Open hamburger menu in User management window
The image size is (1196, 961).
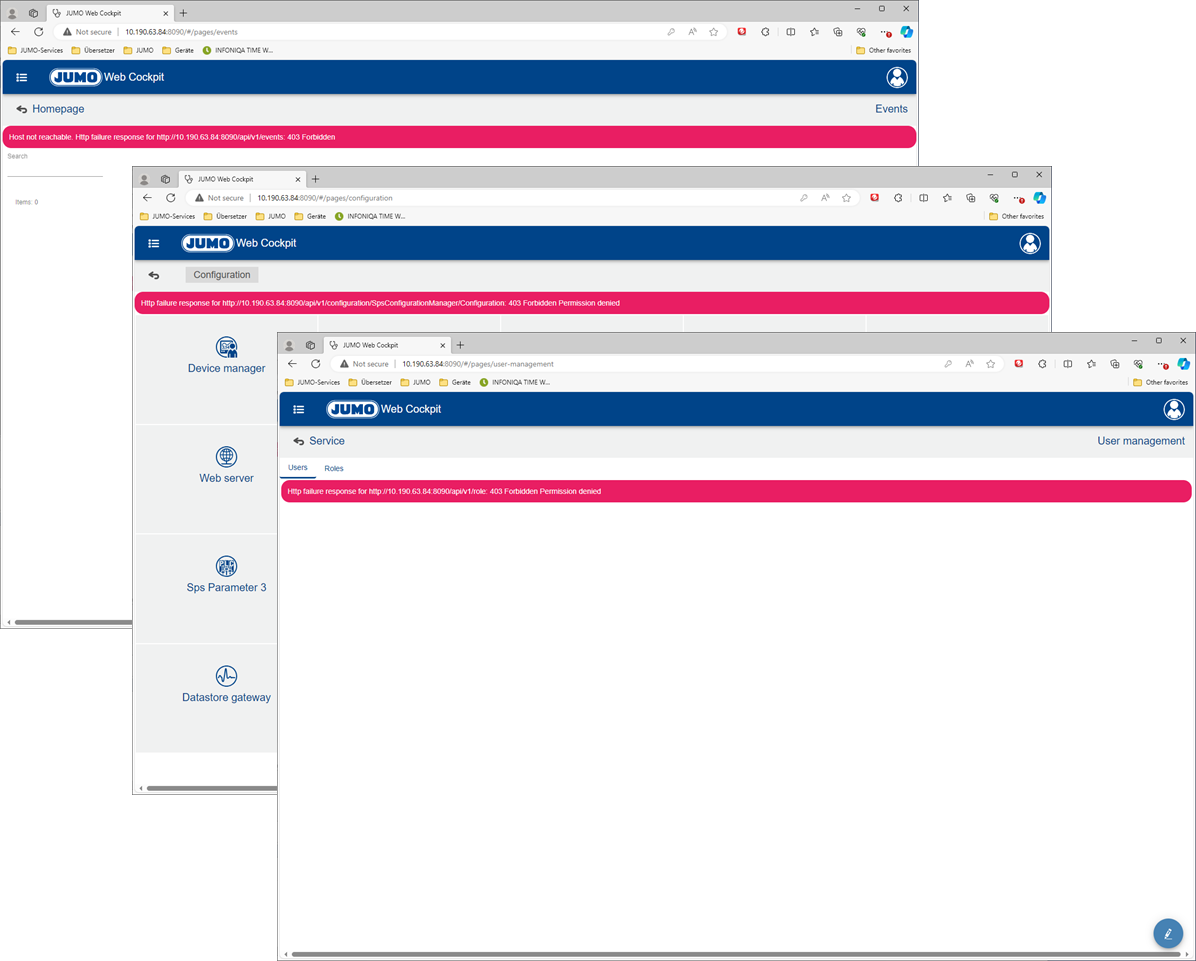(x=299, y=409)
